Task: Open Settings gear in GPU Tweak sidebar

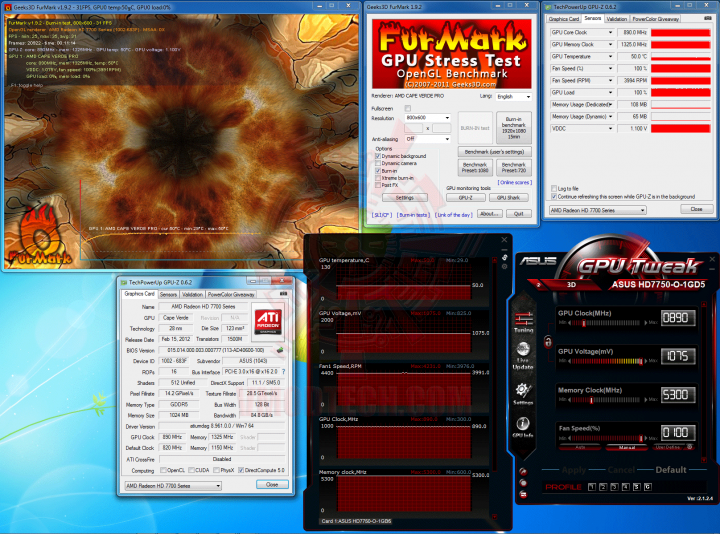Action: pos(523,393)
